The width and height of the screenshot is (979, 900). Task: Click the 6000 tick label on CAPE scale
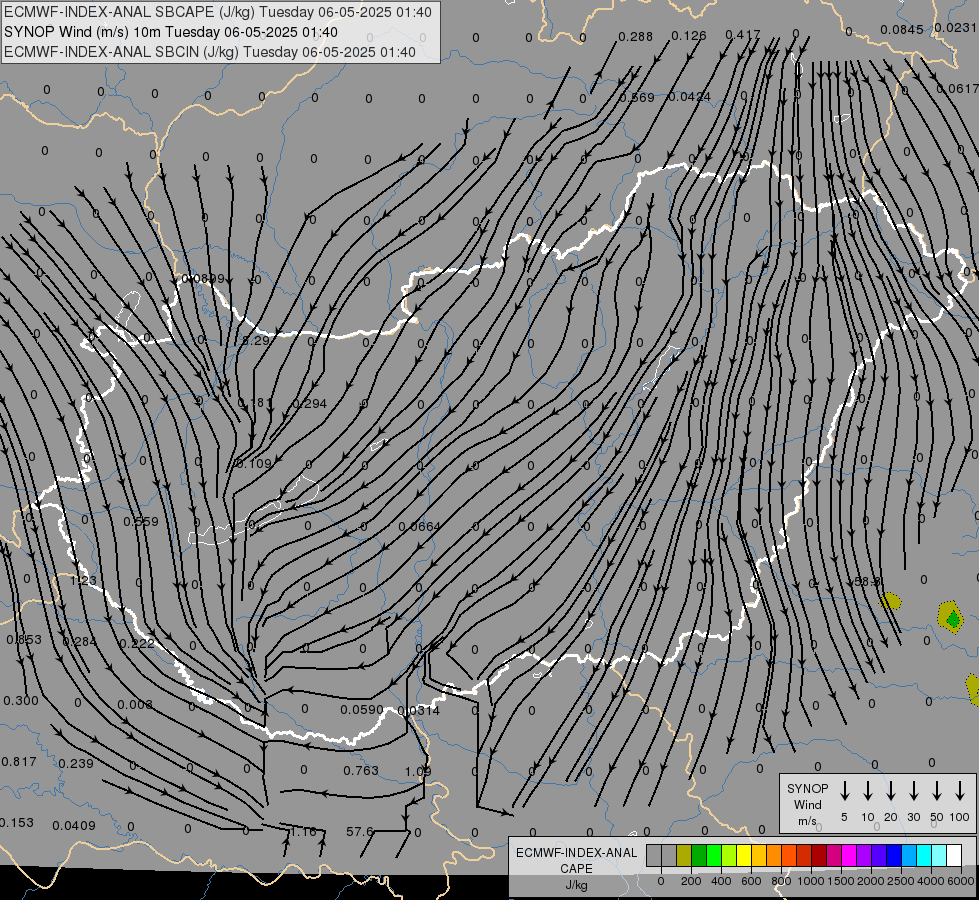click(962, 881)
